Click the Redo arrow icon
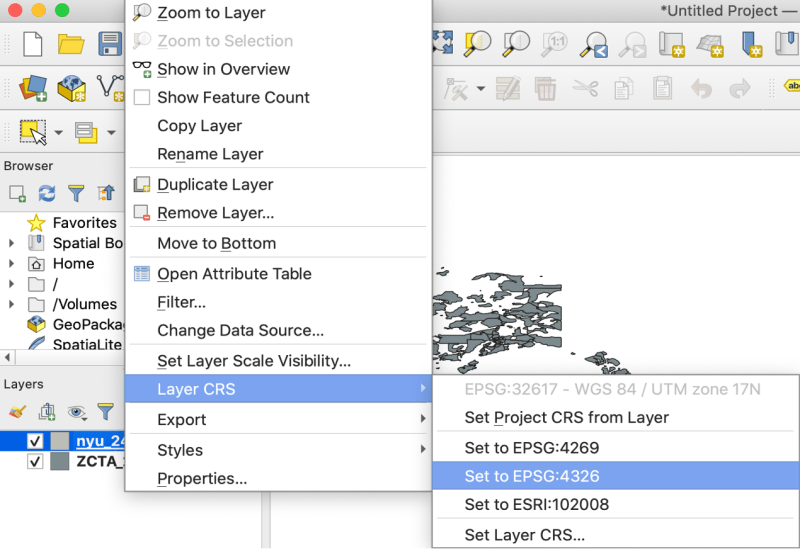The width and height of the screenshot is (800, 549). point(740,88)
